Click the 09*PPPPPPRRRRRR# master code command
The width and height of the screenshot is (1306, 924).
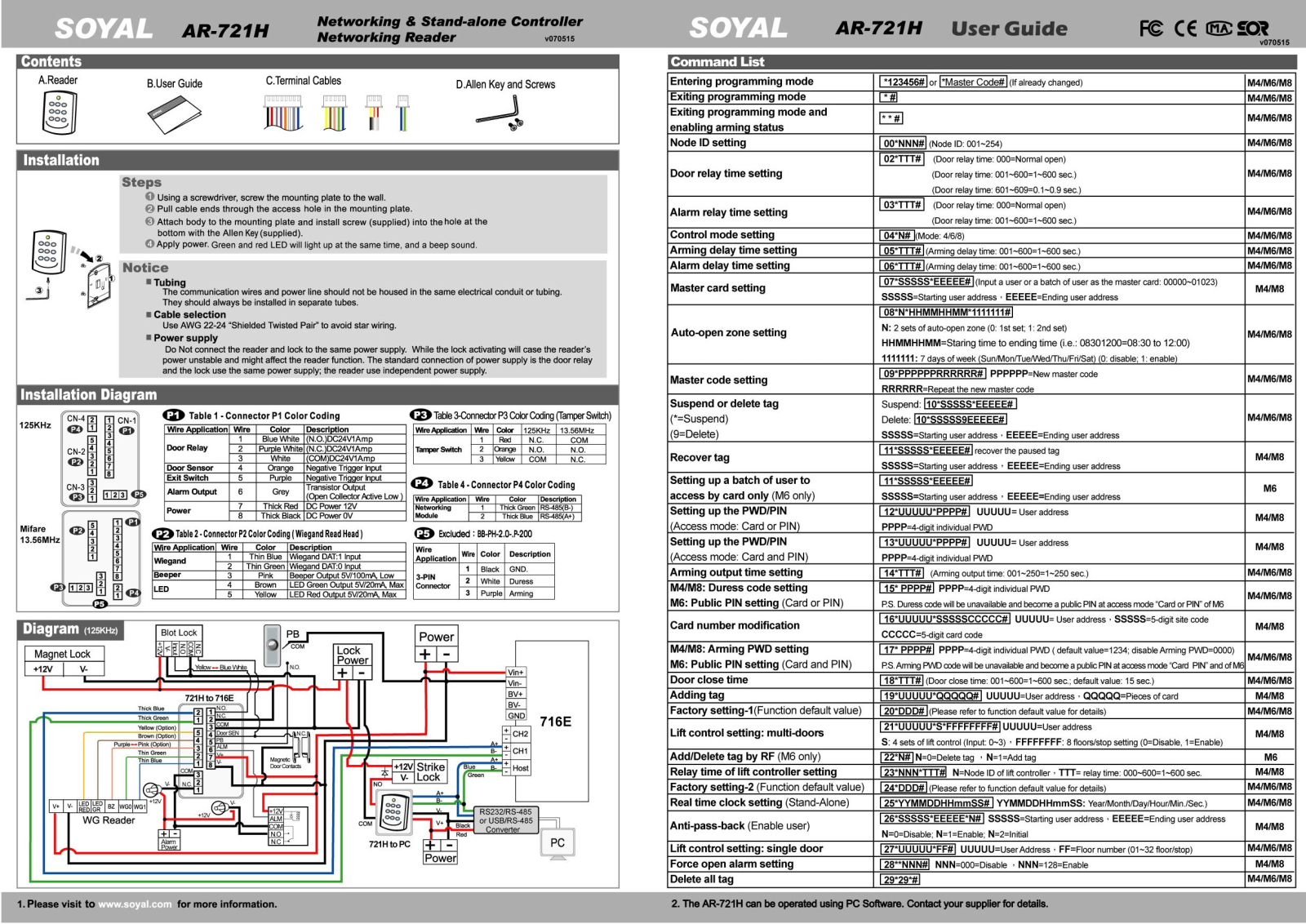[x=933, y=374]
